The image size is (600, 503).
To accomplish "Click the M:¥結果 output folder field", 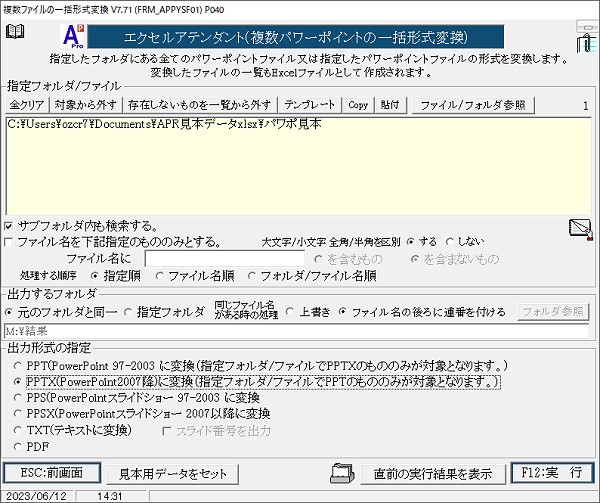I will click(x=296, y=331).
